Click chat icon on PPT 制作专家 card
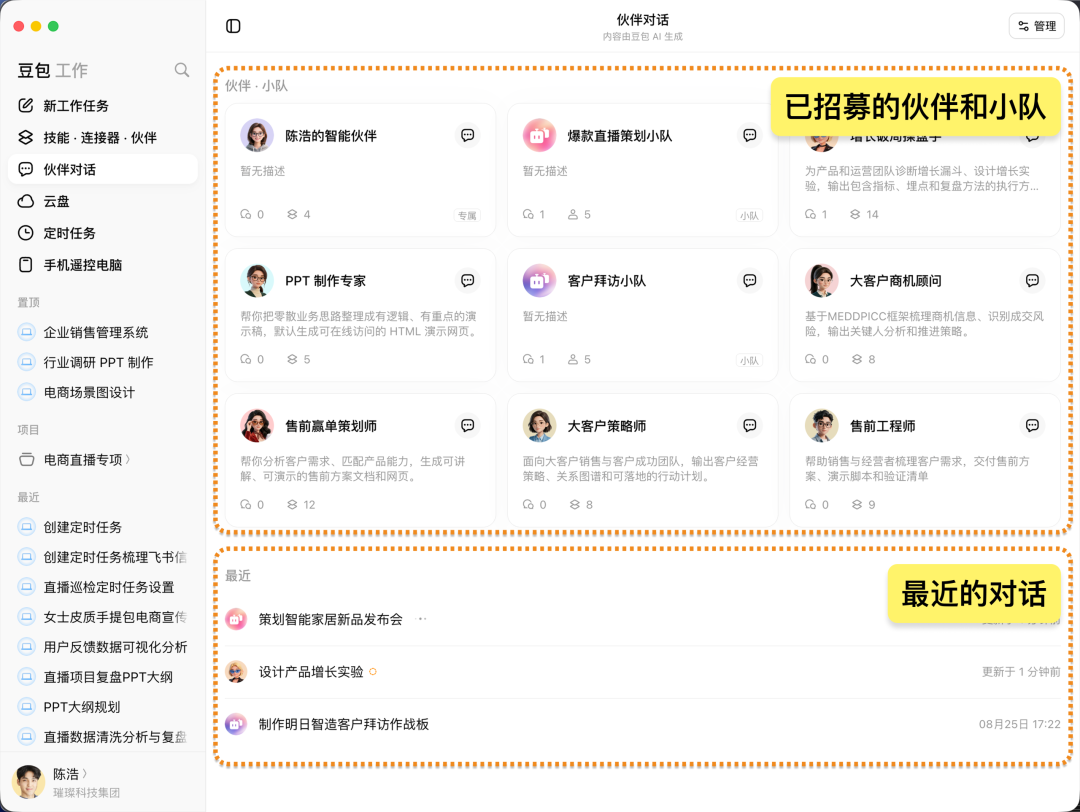Screen dimensions: 1080x812 [x=468, y=280]
